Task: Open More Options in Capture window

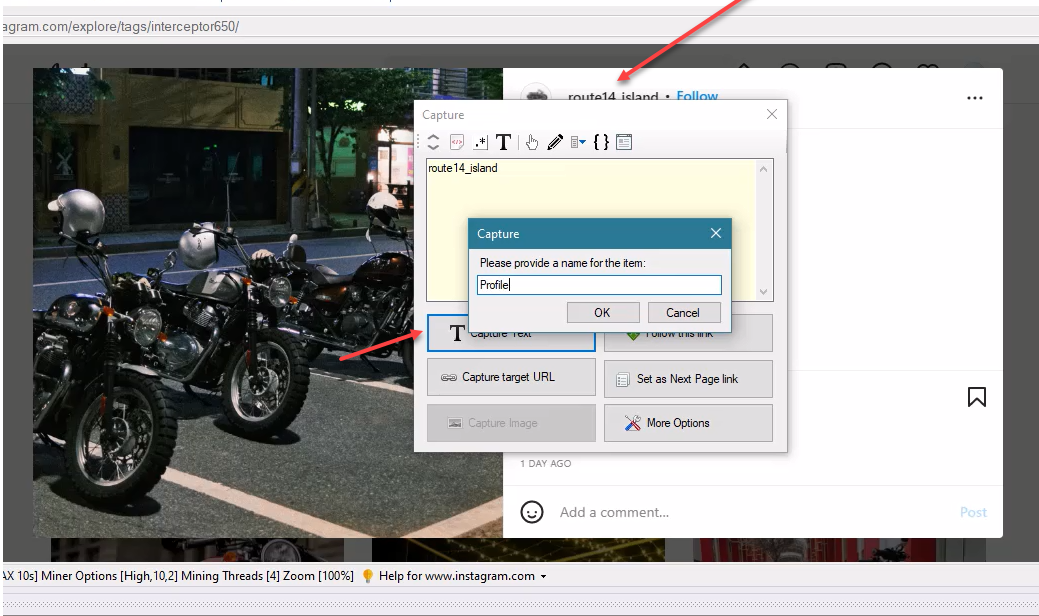Action: [x=688, y=423]
